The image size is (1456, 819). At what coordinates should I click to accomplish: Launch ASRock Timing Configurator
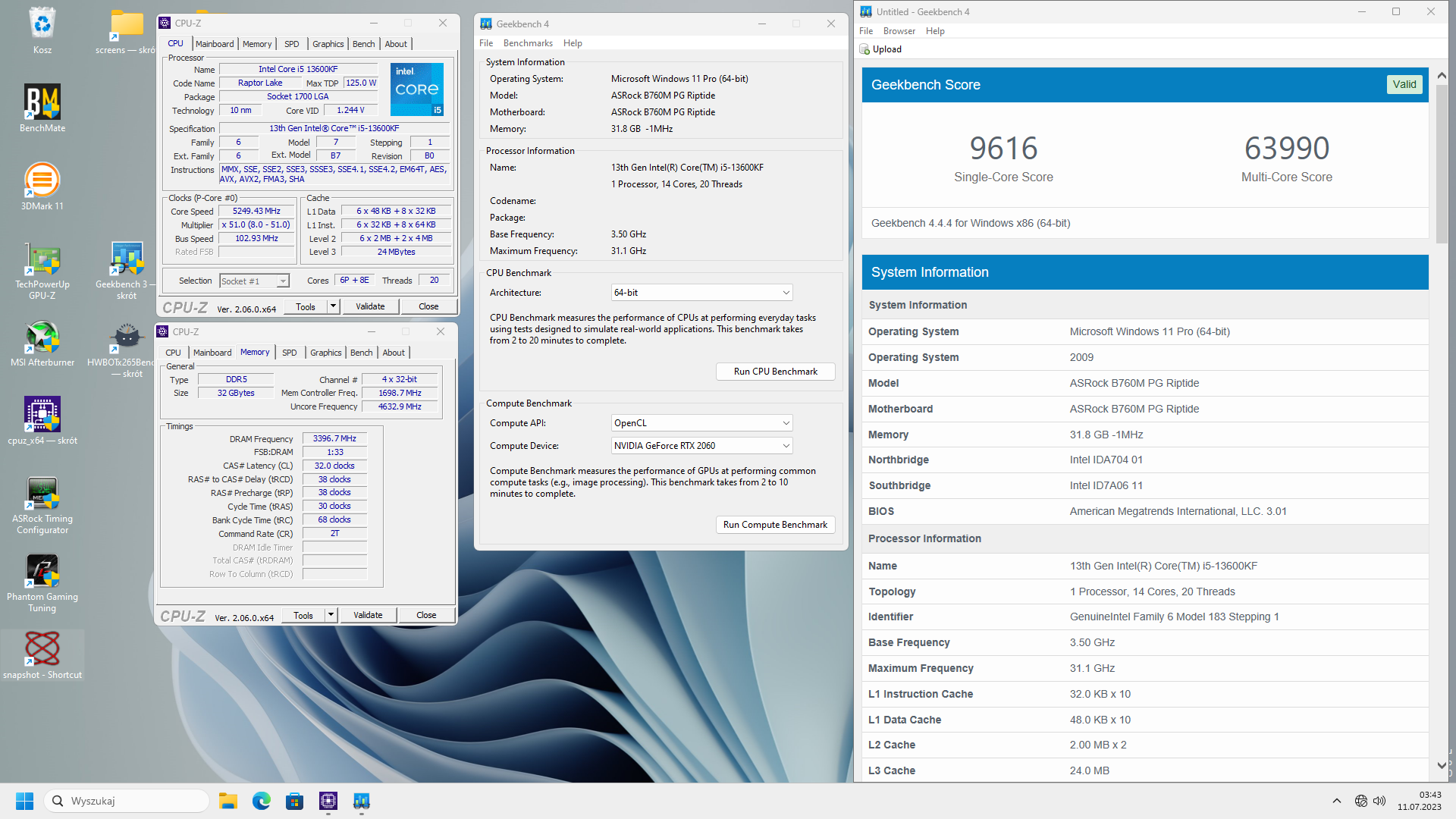(x=42, y=505)
